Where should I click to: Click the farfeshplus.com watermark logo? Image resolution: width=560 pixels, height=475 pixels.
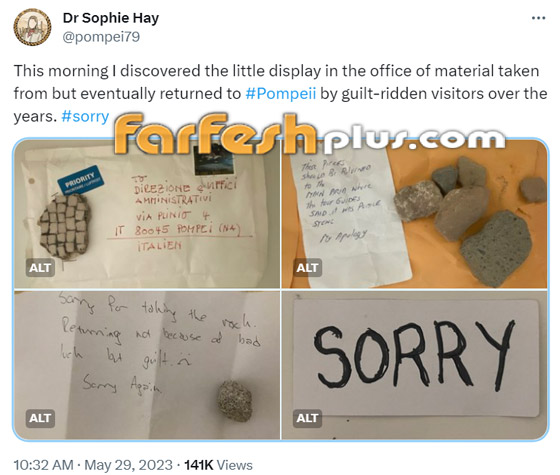310,135
